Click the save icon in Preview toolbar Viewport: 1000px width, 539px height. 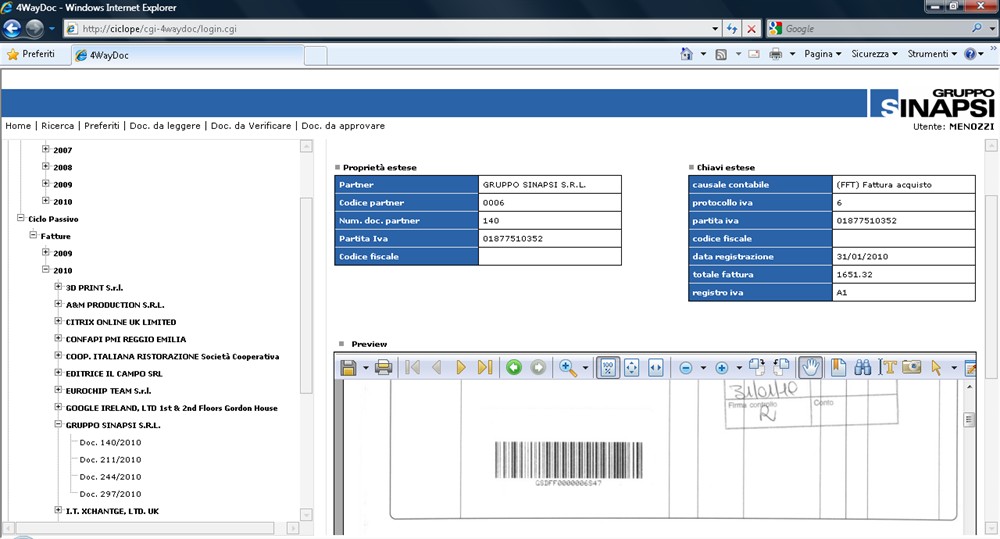[x=348, y=367]
